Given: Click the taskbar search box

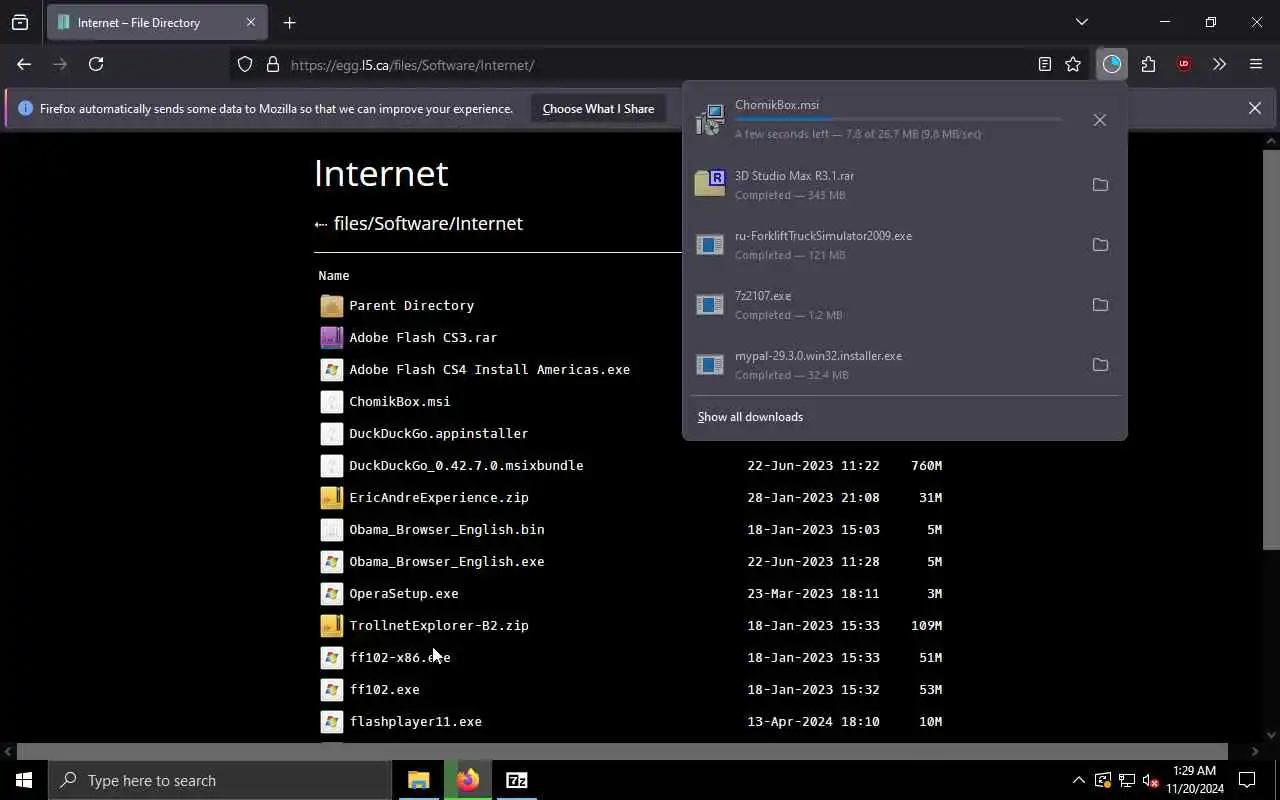Looking at the screenshot, I should click(220, 780).
